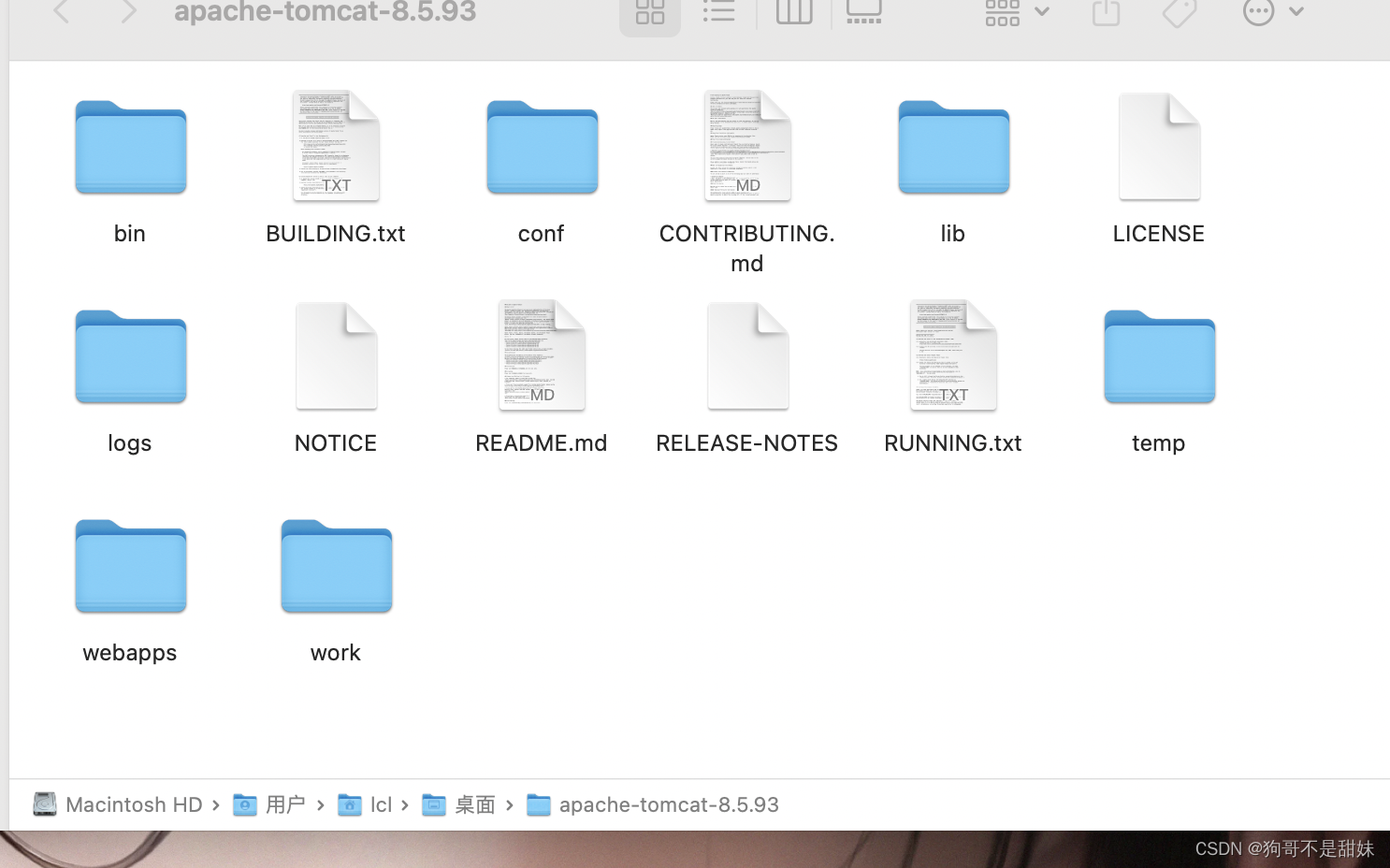Switch to icon grid view
Image resolution: width=1390 pixels, height=868 pixels.
tap(650, 12)
